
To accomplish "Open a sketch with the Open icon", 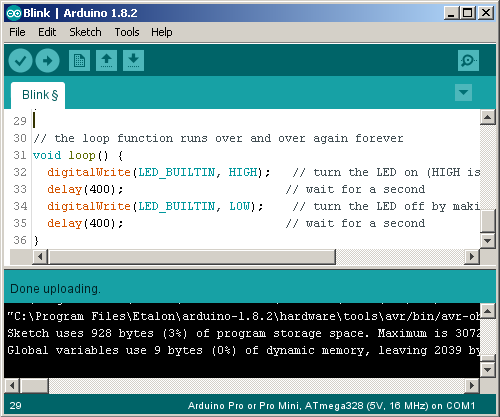I will (106, 61).
